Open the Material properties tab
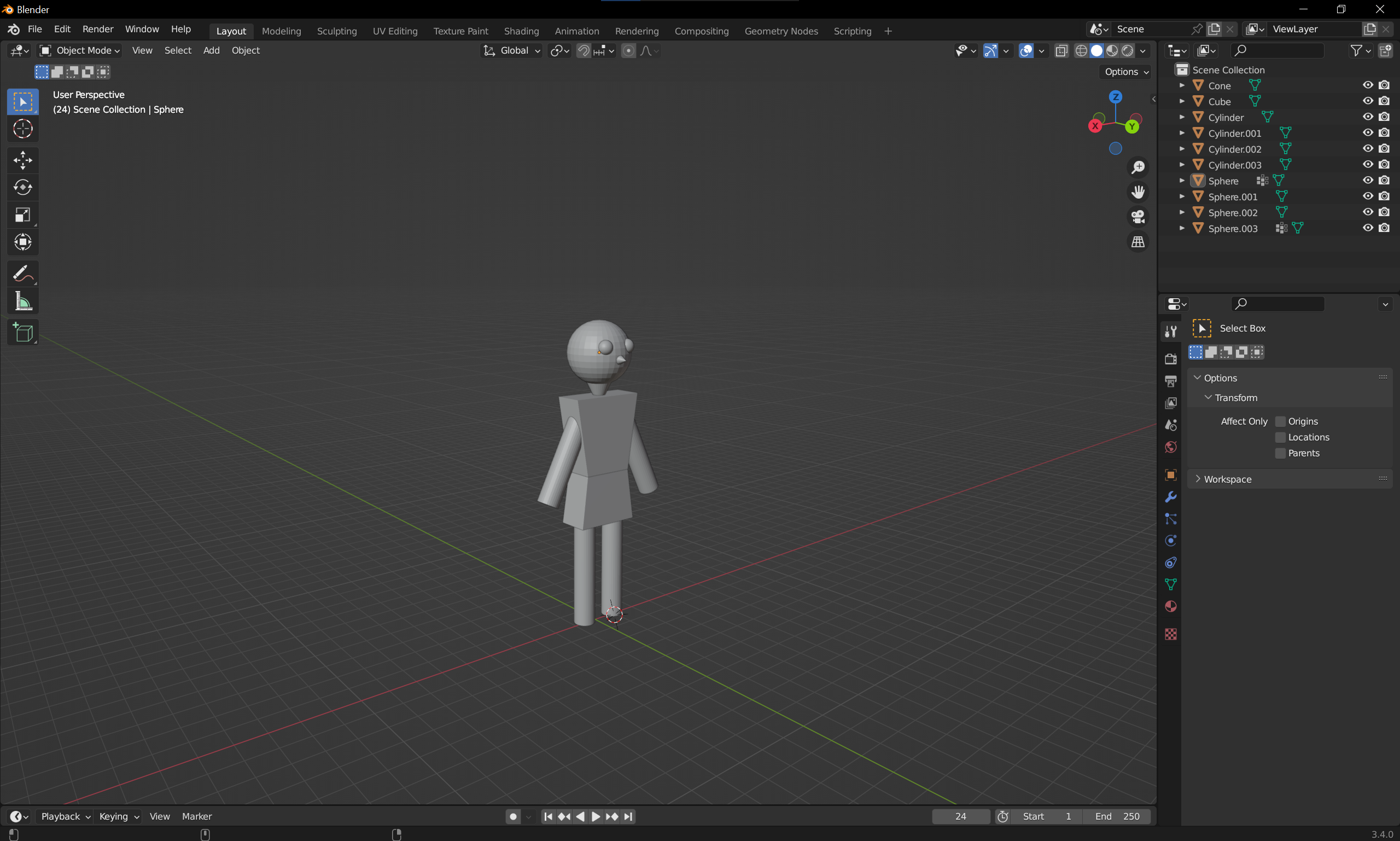 point(1171,607)
